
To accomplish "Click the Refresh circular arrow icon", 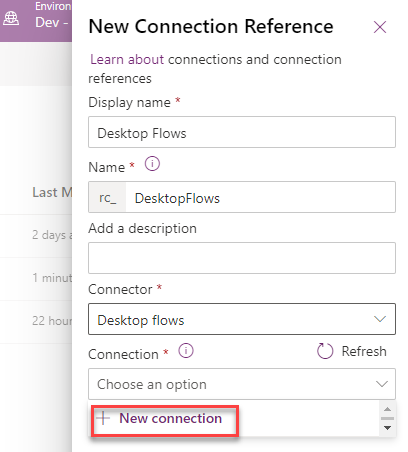I will tap(325, 351).
